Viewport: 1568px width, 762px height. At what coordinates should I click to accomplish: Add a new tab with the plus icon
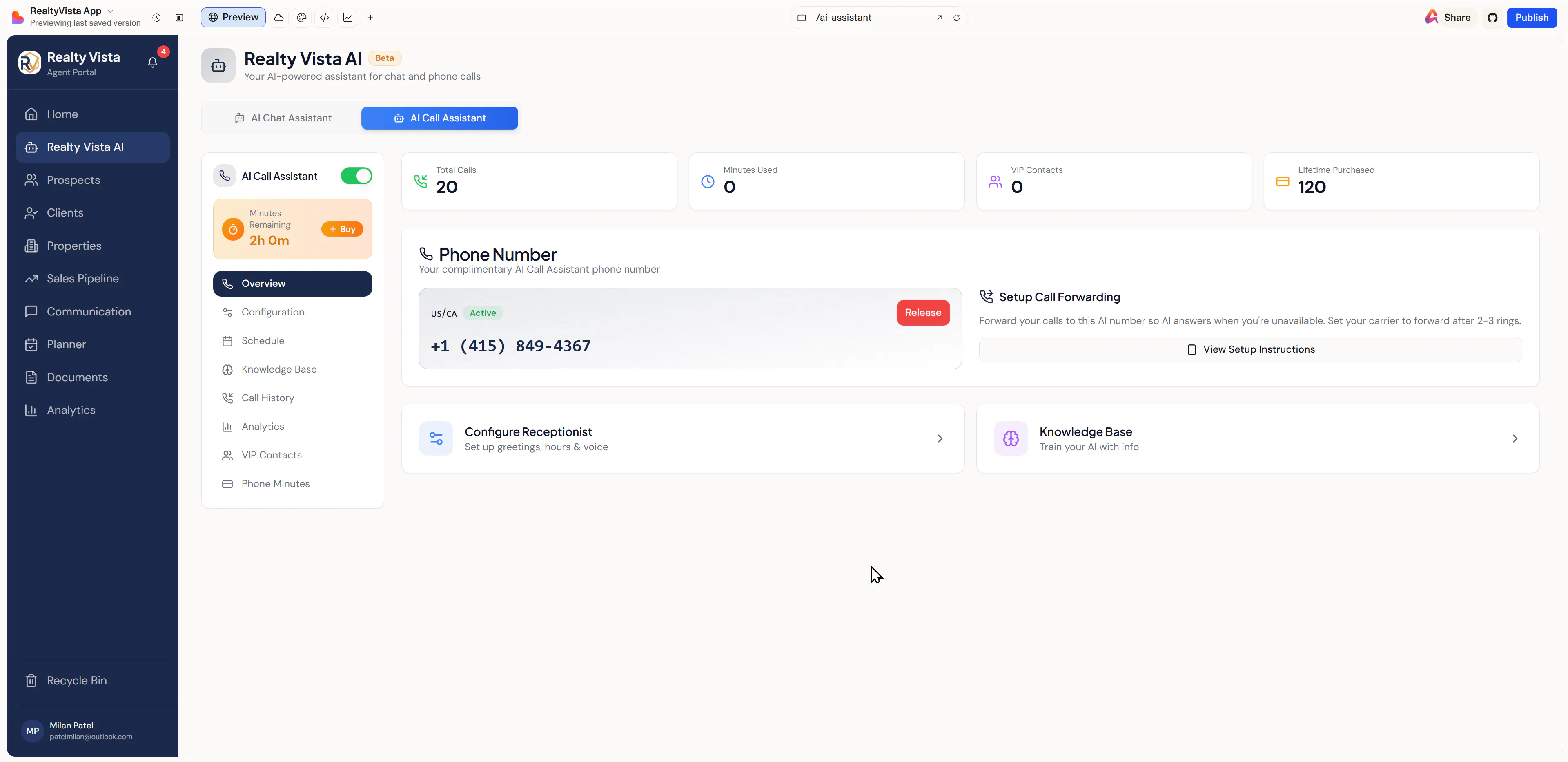coord(370,18)
